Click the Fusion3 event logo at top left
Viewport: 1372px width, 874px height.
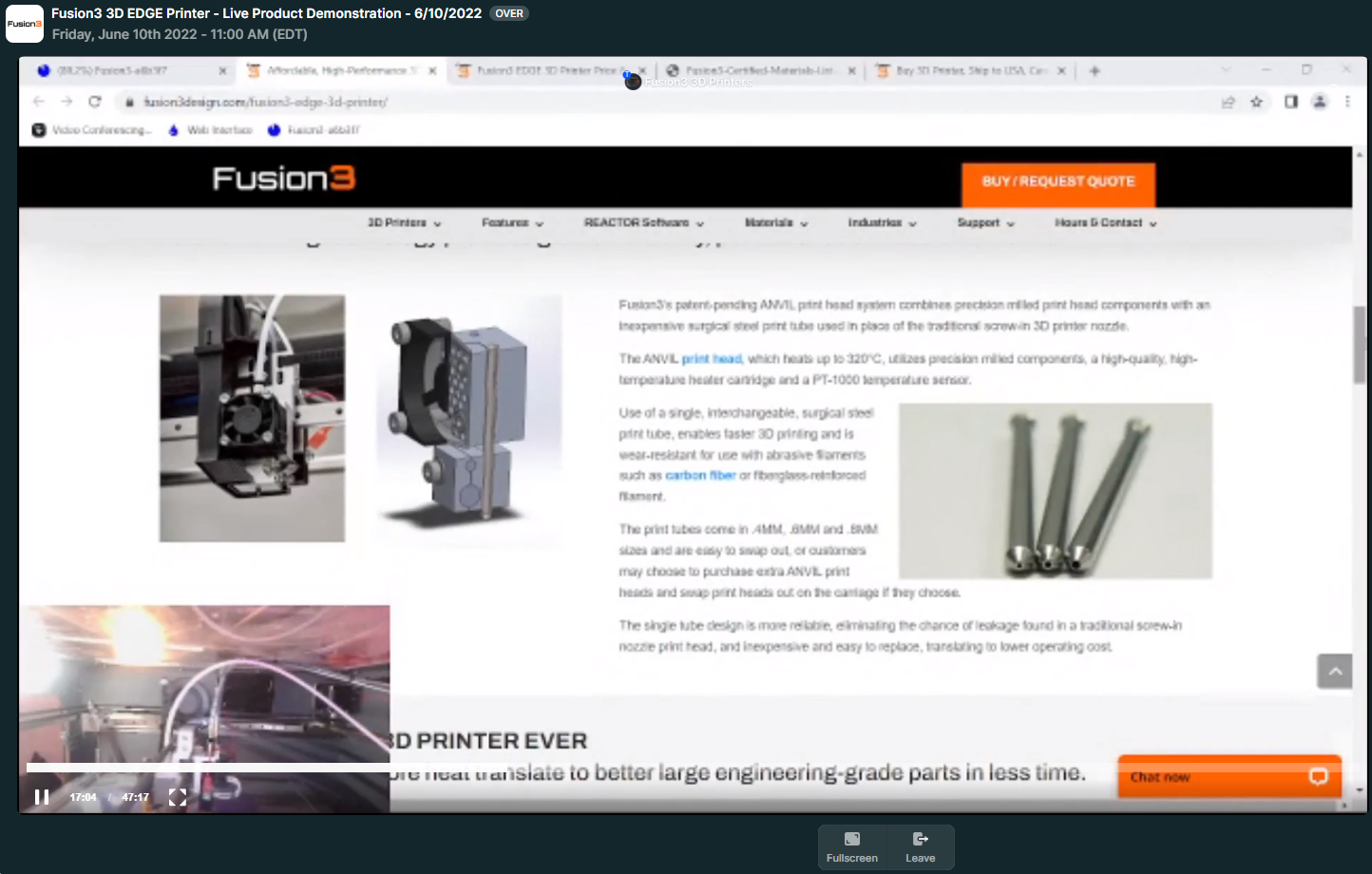coord(25,24)
